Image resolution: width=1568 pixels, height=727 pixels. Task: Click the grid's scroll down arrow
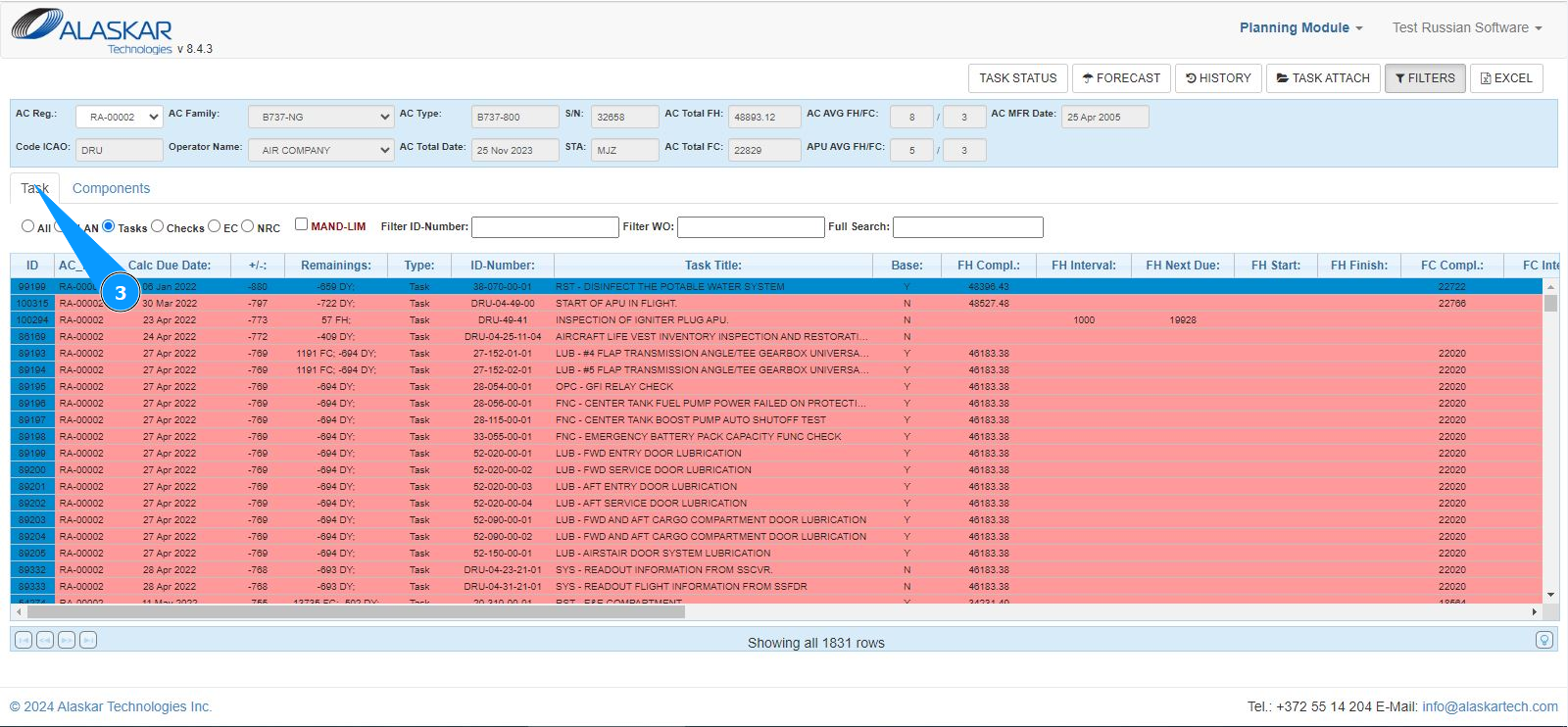pyautogui.click(x=1550, y=595)
